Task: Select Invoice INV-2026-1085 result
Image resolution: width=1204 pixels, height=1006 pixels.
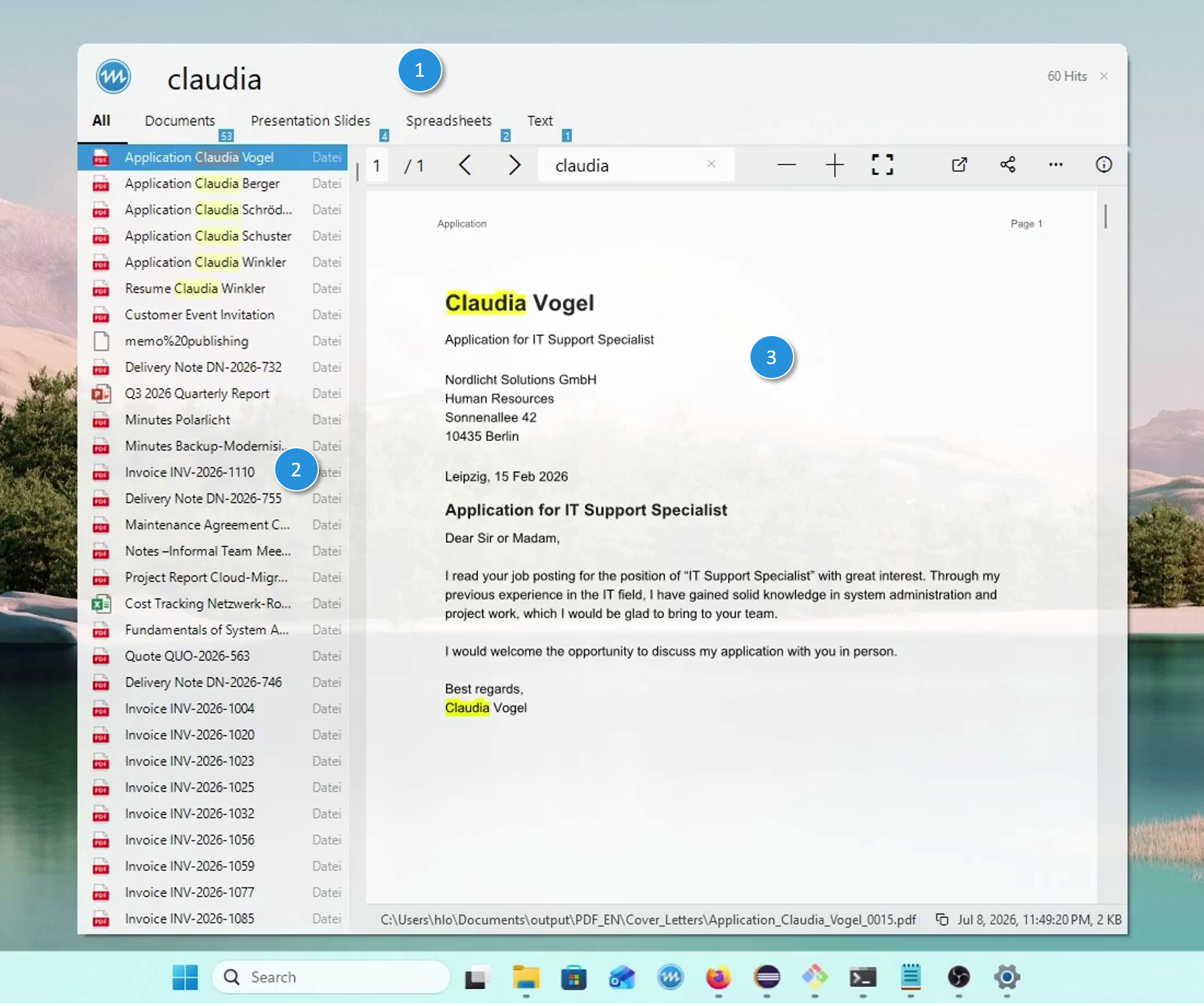Action: (213, 919)
